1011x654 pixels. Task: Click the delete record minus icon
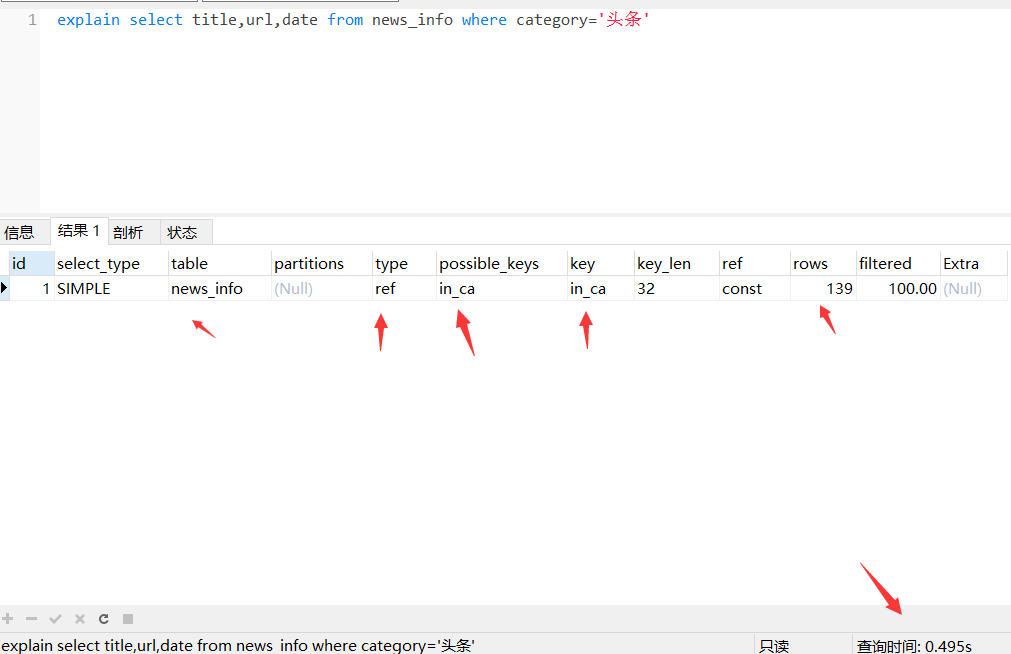pos(31,619)
